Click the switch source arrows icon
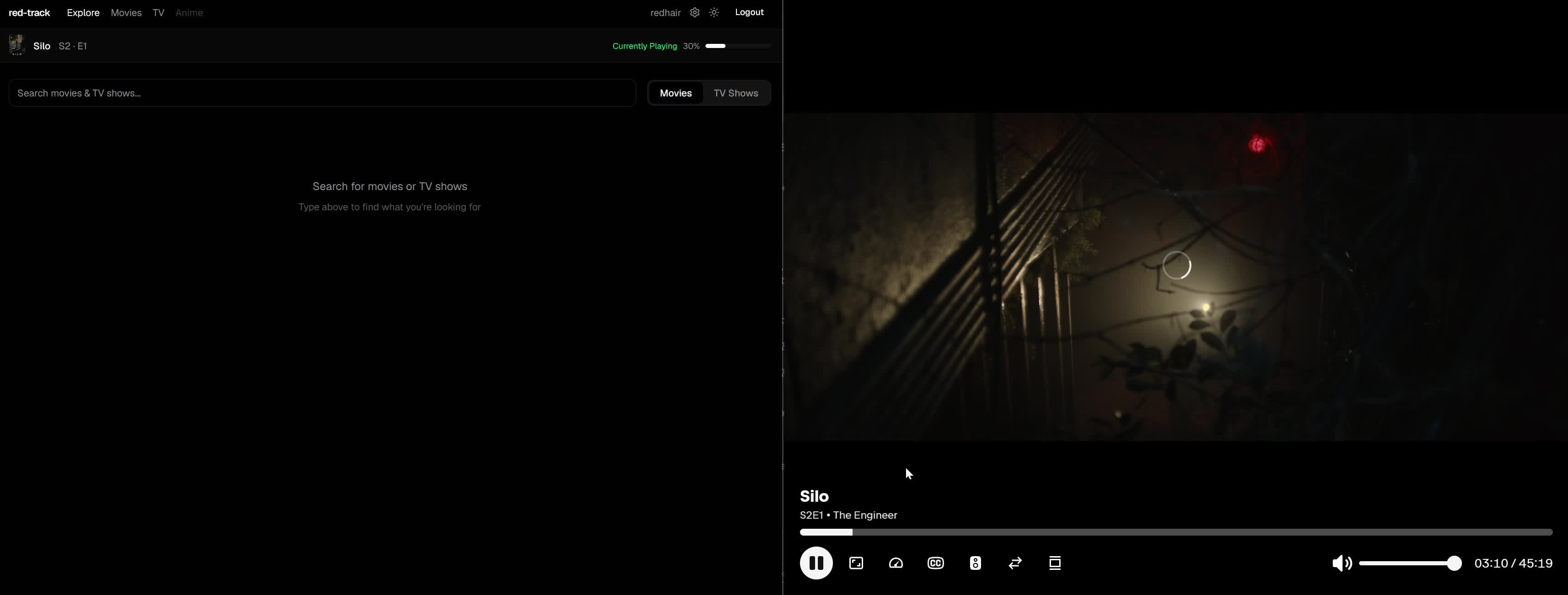The height and width of the screenshot is (595, 1568). [1015, 563]
